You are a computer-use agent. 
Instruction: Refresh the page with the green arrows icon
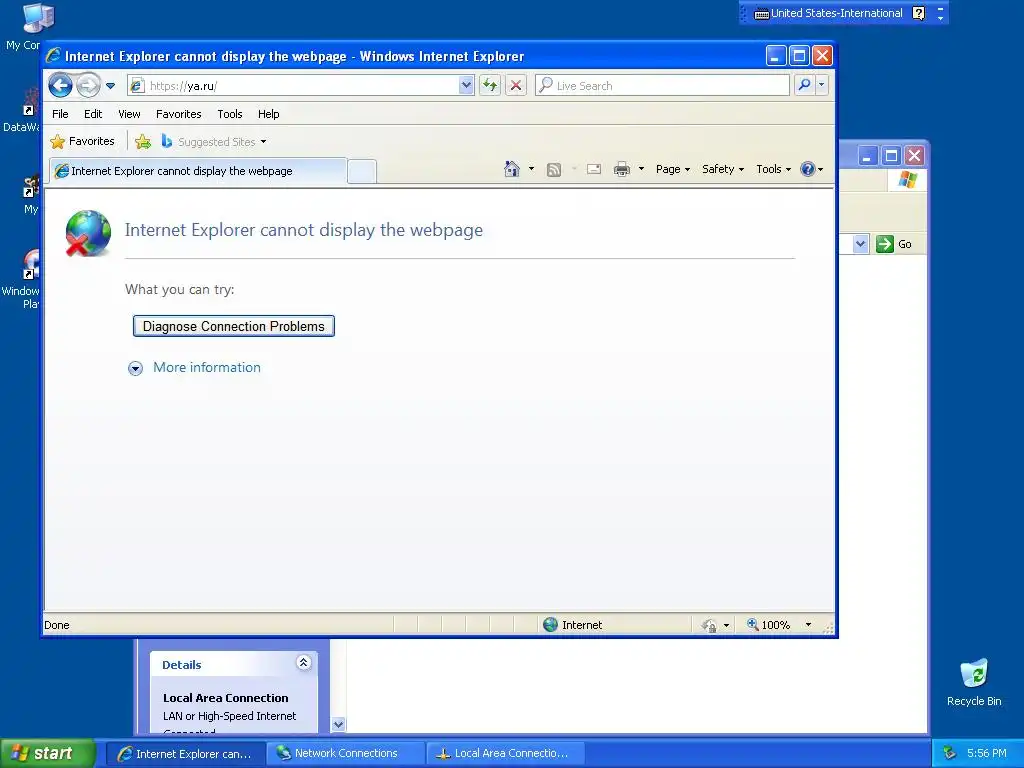pos(490,86)
